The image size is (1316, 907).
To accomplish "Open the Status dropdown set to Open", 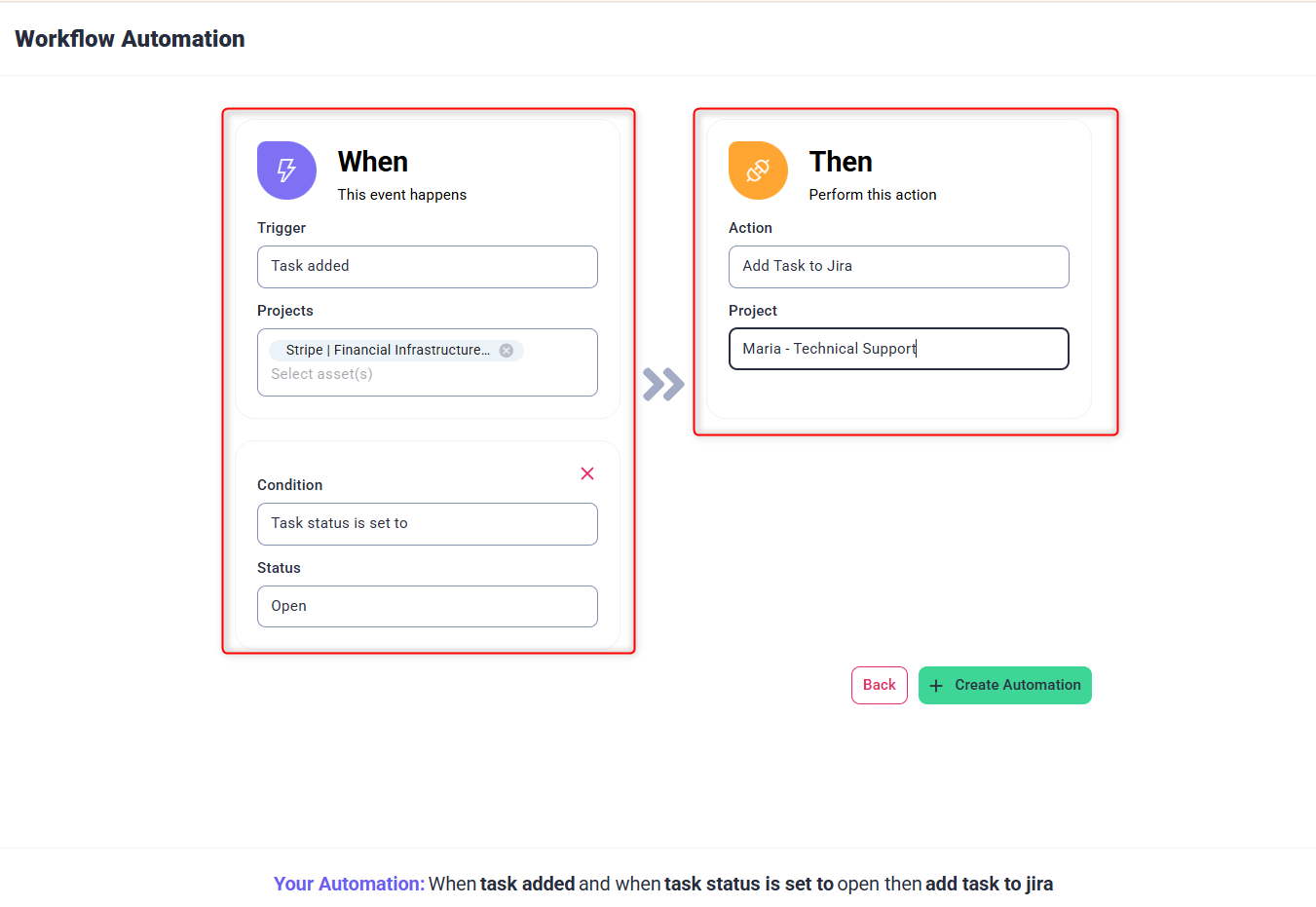I will tap(427, 606).
